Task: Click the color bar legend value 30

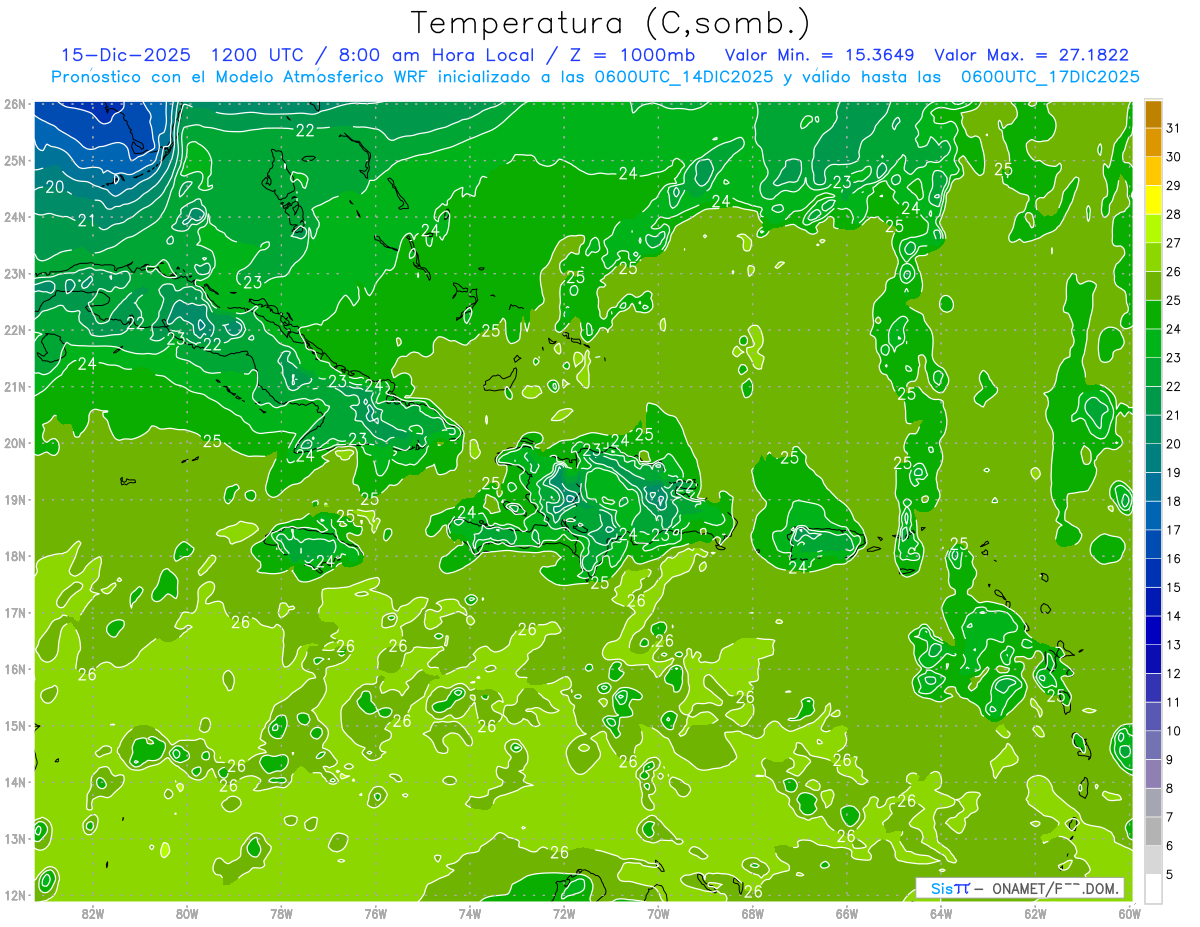Action: [1173, 157]
